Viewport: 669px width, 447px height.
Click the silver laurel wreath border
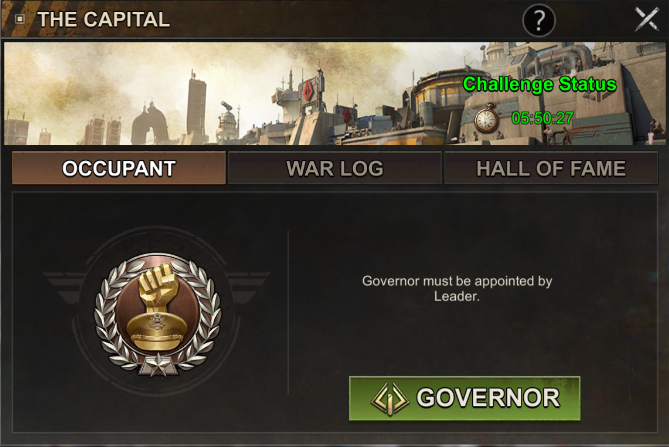(x=158, y=314)
